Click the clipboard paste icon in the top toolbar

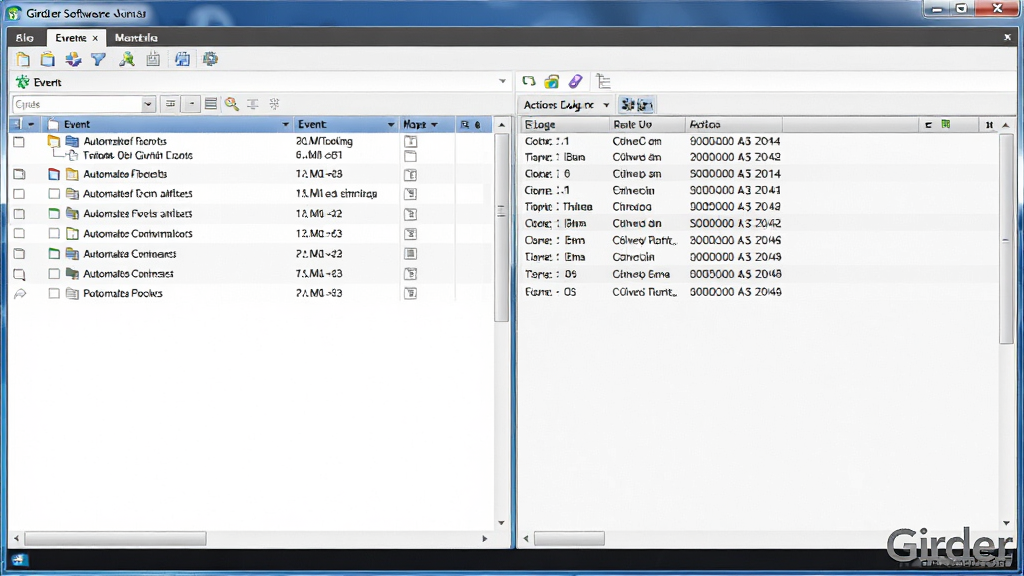point(48,59)
